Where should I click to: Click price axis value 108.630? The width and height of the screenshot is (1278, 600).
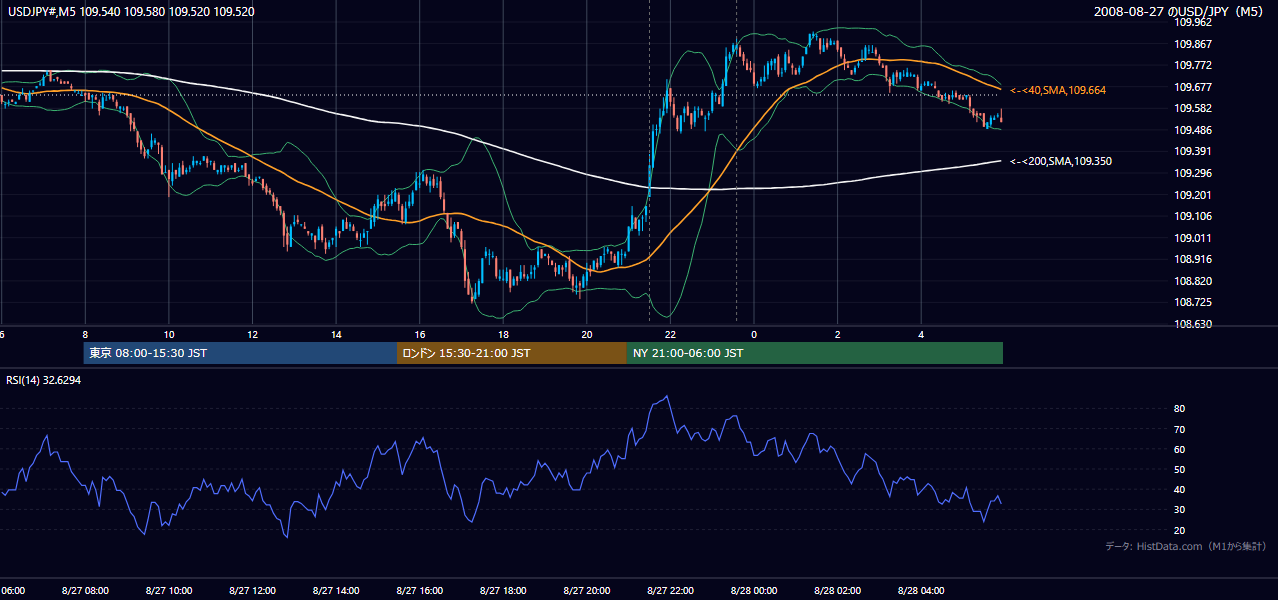click(x=1191, y=324)
